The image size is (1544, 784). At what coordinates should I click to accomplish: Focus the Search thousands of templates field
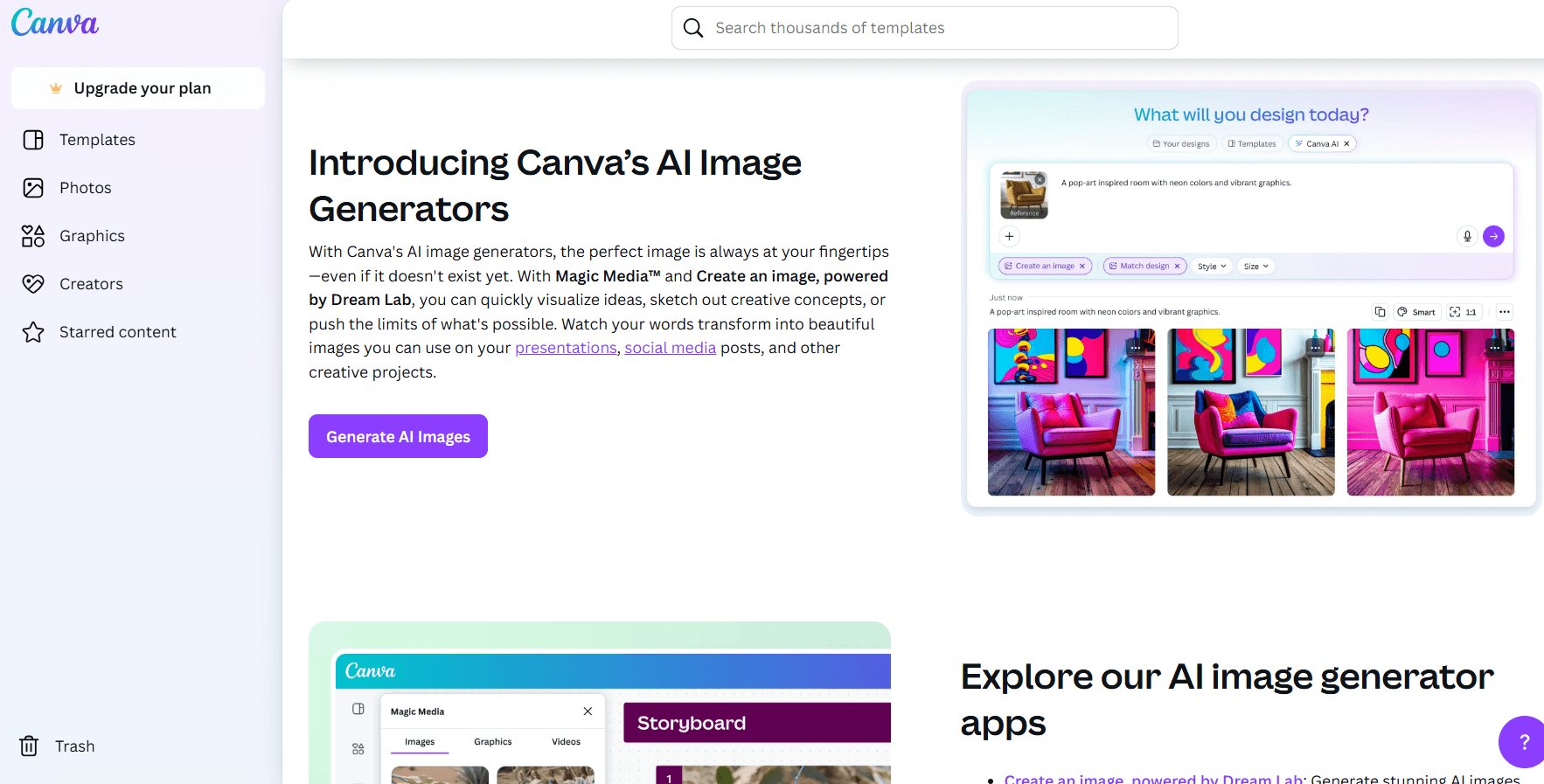(x=925, y=28)
